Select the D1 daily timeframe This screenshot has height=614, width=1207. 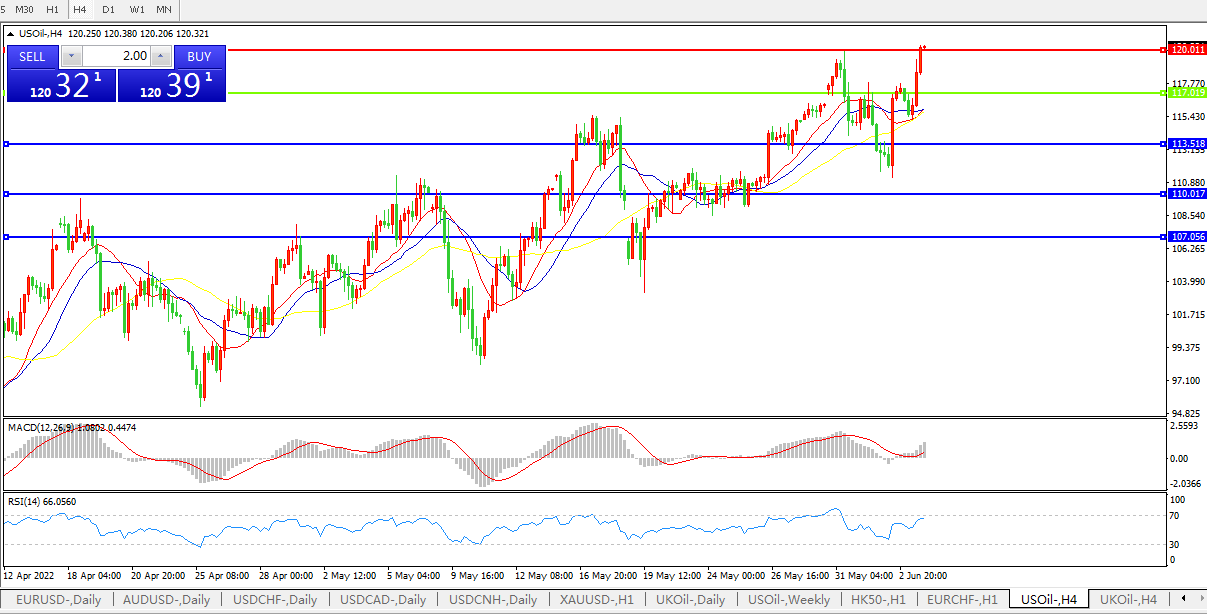(108, 9)
